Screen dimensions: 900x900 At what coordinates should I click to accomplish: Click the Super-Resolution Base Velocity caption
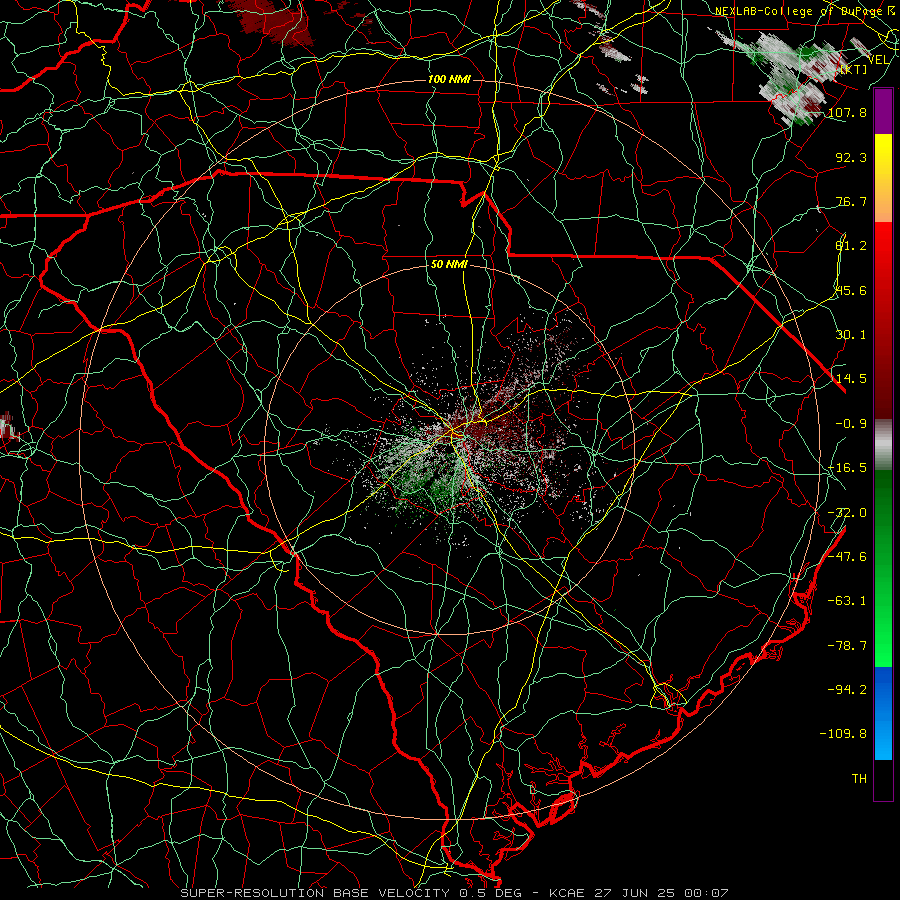click(455, 893)
